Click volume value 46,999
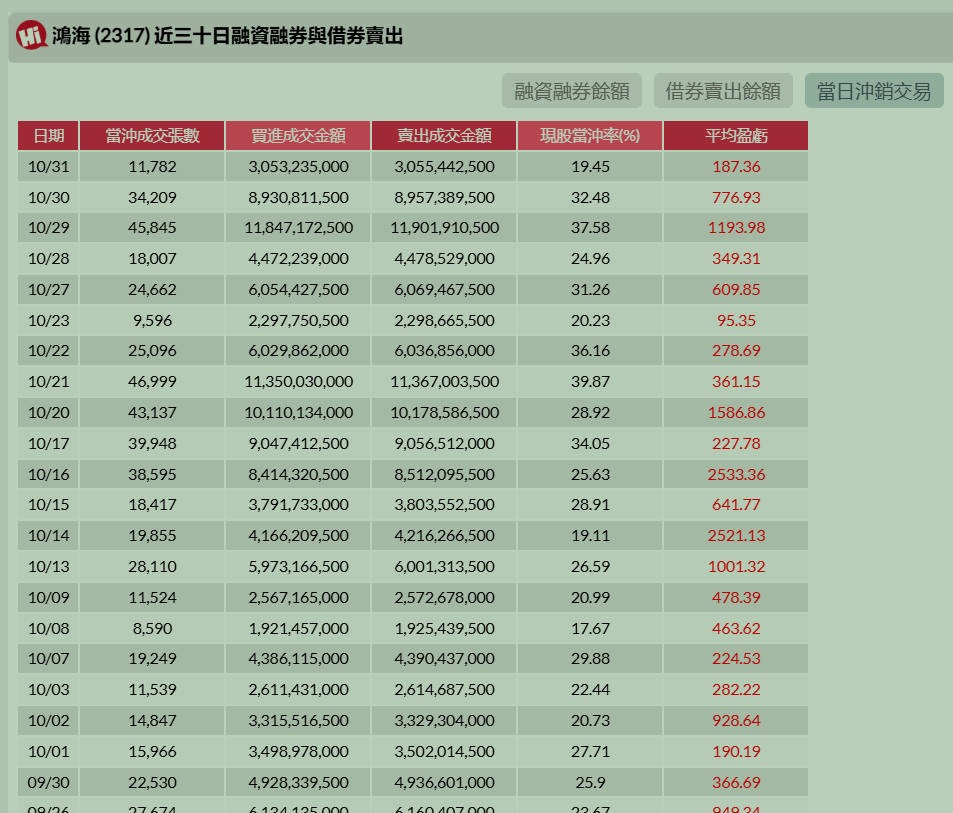Image resolution: width=953 pixels, height=813 pixels. coord(152,382)
